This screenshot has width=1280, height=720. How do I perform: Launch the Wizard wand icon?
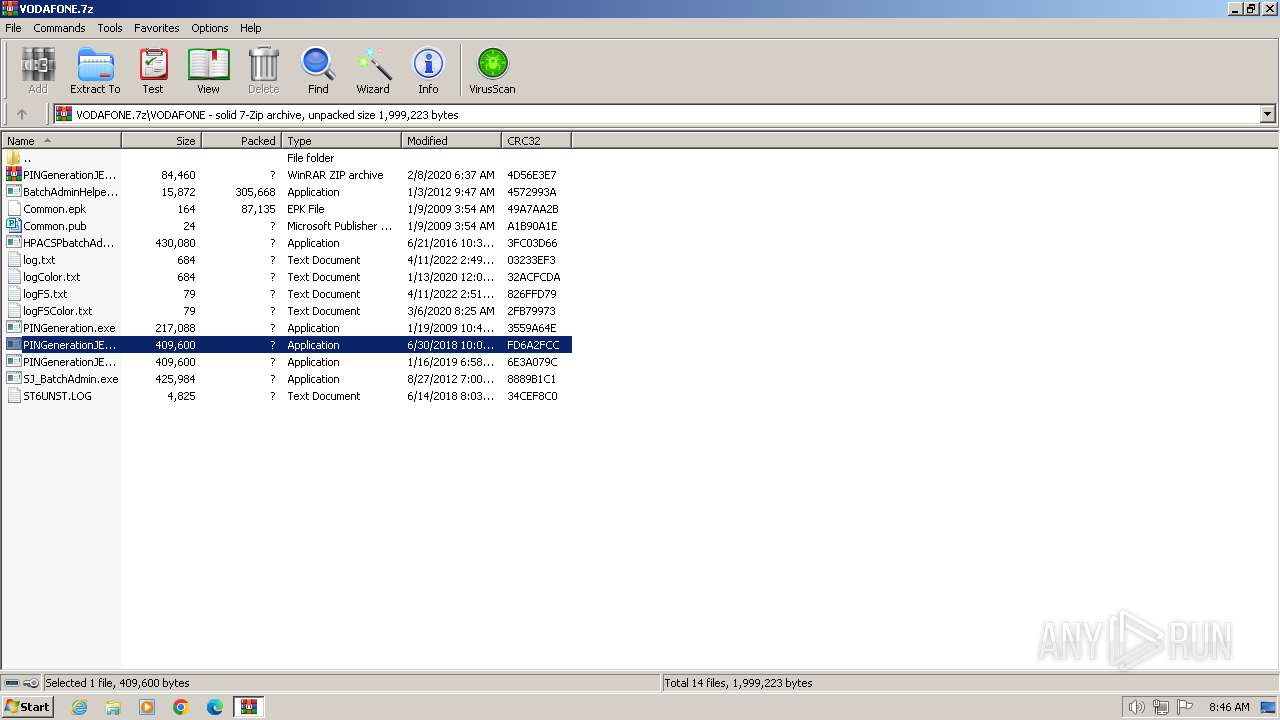pos(373,71)
